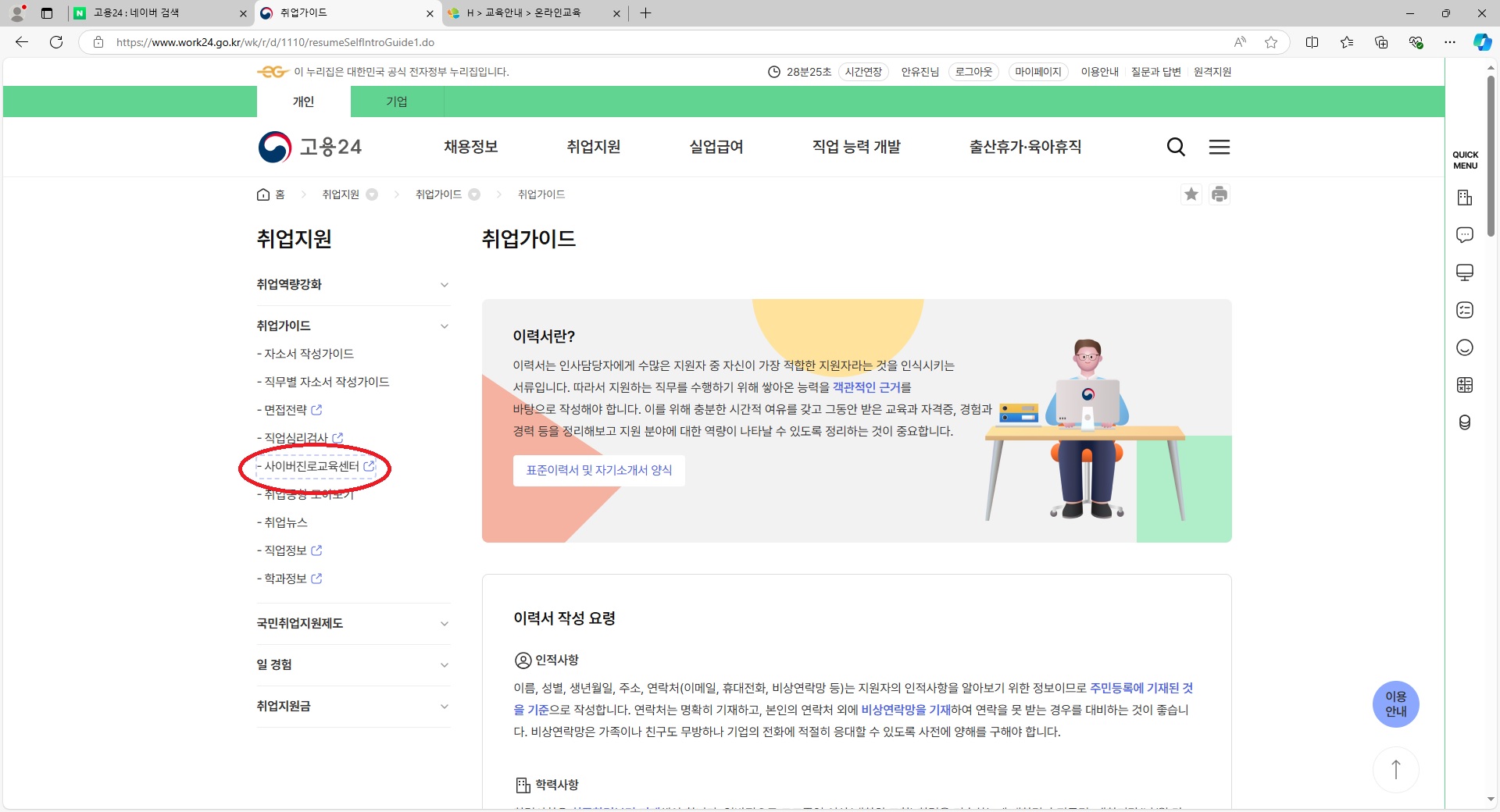
Task: Click the 시간연장 session extend button
Action: click(863, 72)
